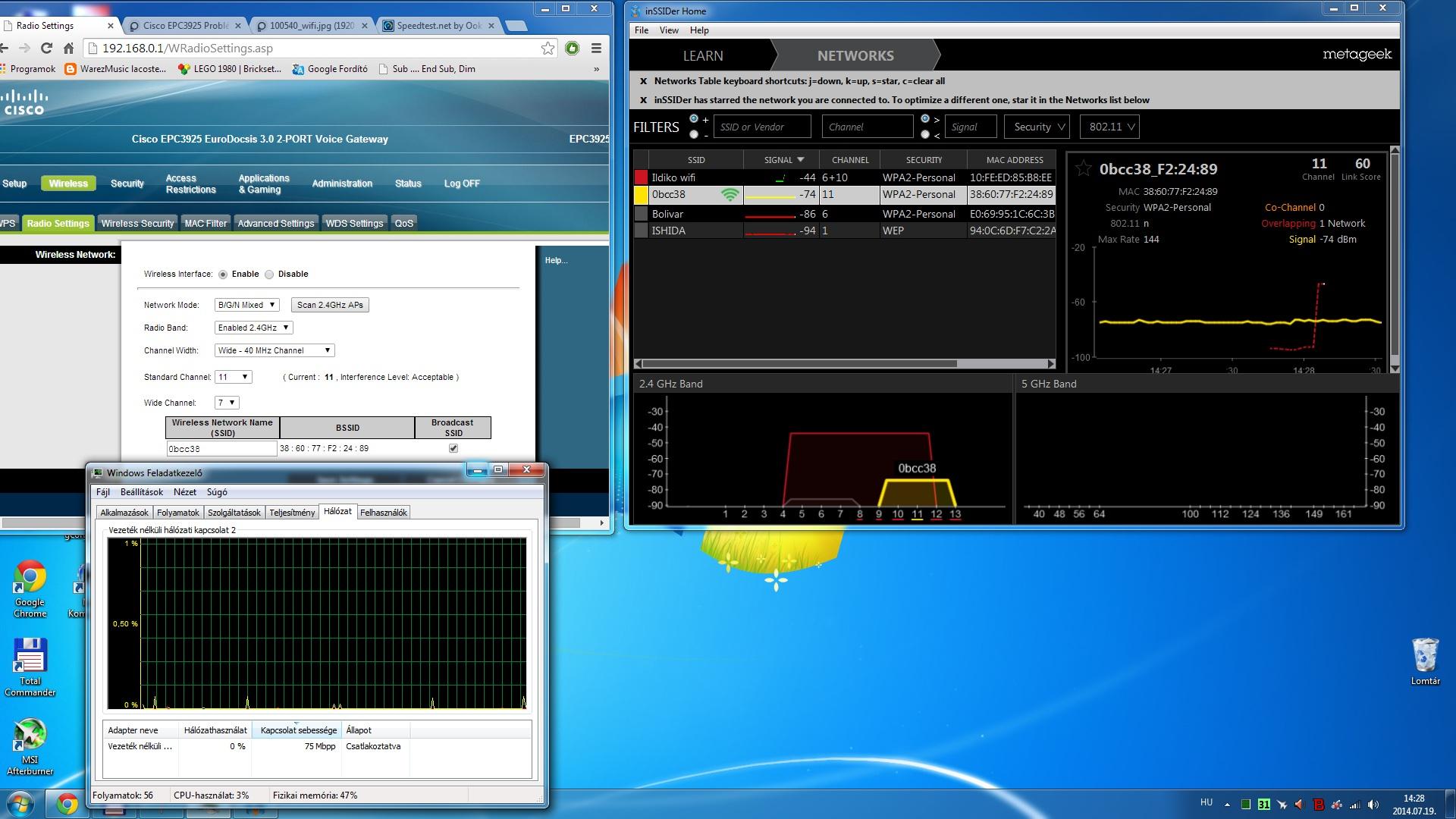Click Help... link on Cisco page
Image resolution: width=1456 pixels, height=819 pixels.
click(x=556, y=260)
